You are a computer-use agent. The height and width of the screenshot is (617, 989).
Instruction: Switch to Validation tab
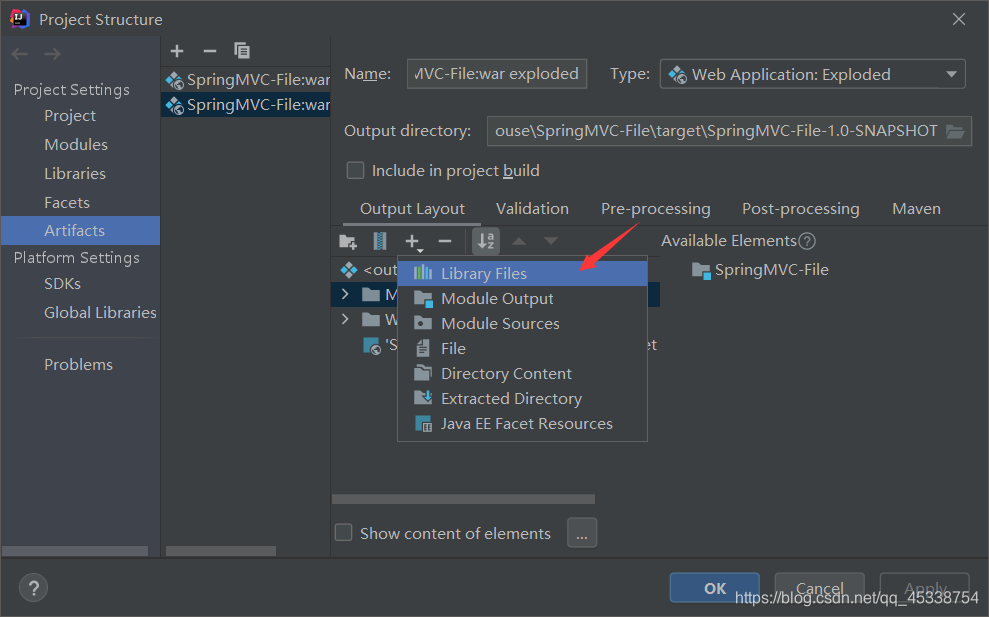[532, 209]
